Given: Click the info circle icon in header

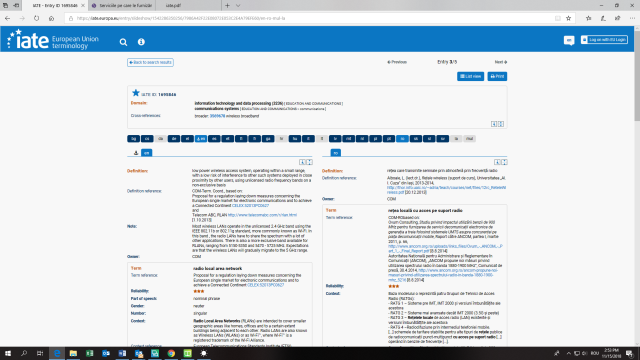Looking at the screenshot, I should 141,42.
